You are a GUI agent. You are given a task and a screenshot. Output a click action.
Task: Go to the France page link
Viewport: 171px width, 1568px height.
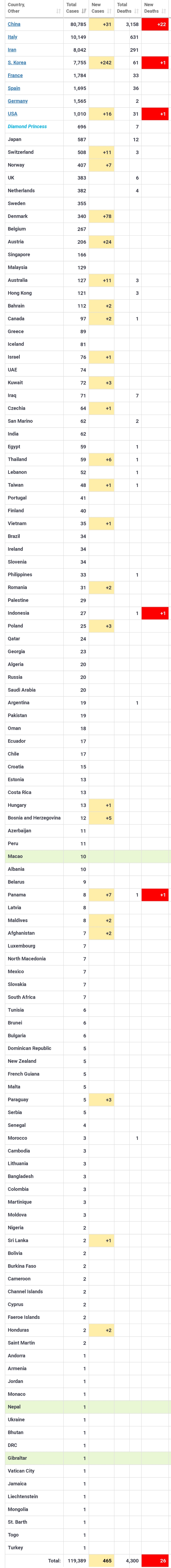click(x=15, y=76)
